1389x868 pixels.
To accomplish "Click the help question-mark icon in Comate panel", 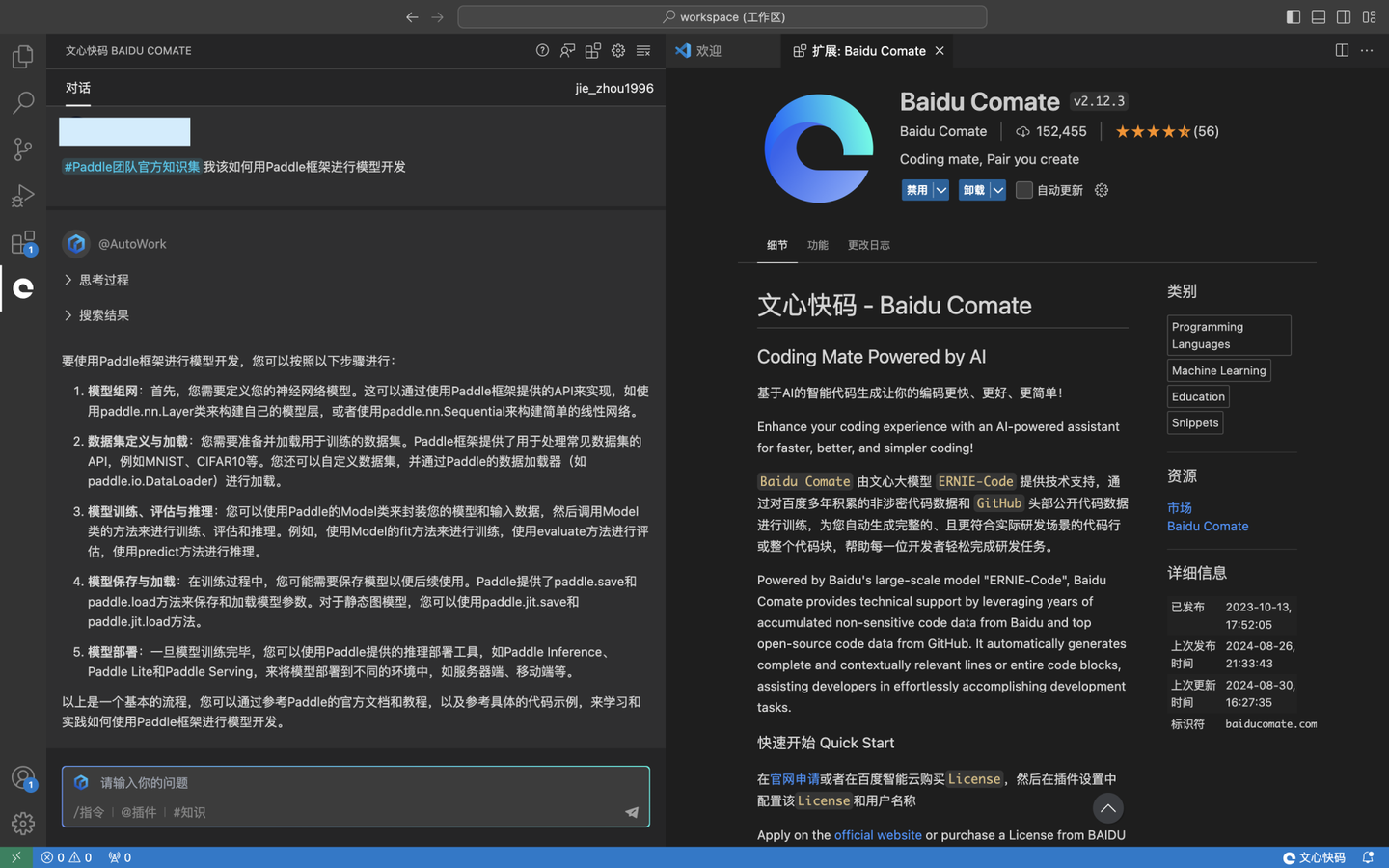I will 542,50.
